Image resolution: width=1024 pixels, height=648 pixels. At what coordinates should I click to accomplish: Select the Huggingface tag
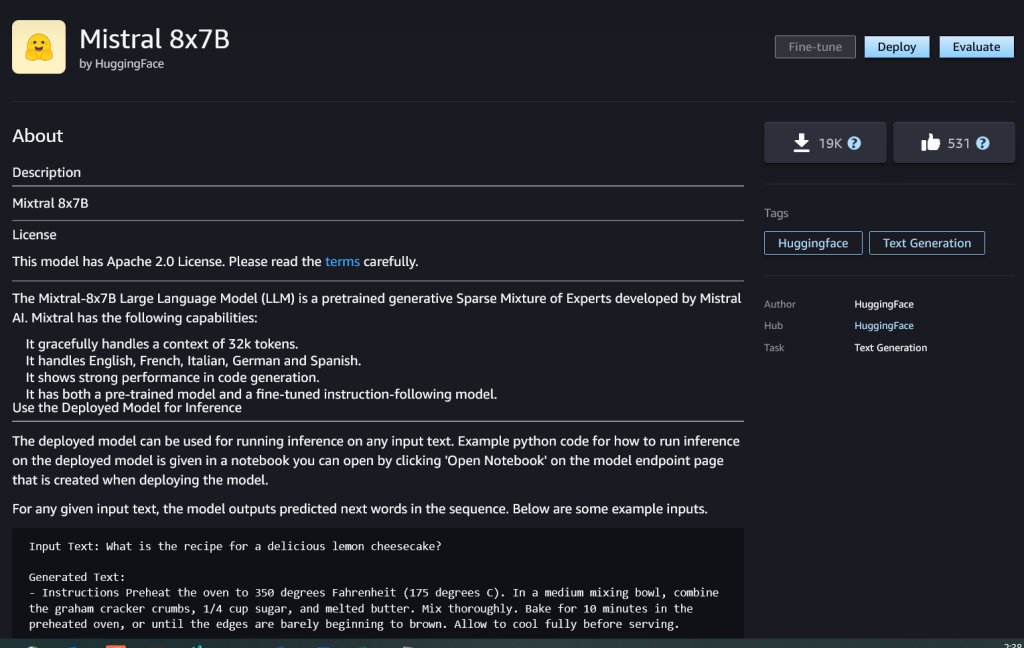[x=813, y=243]
